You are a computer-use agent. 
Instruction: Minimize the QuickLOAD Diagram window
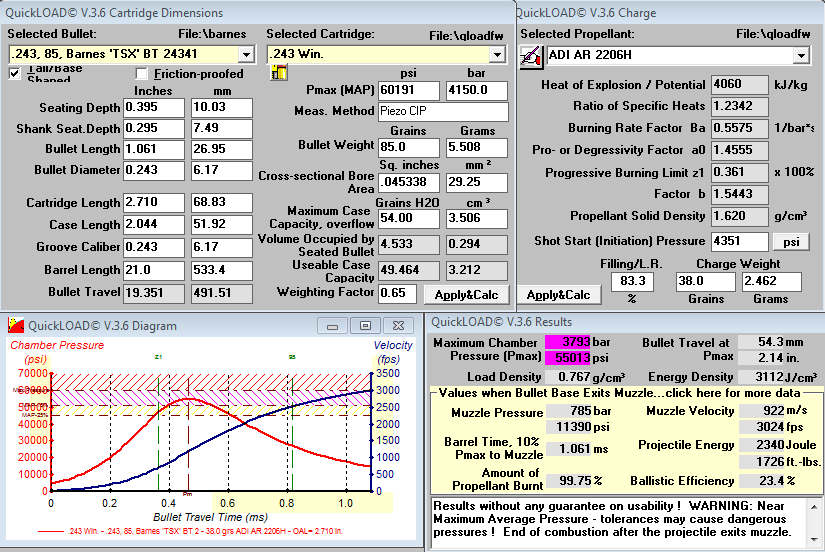(x=332, y=326)
